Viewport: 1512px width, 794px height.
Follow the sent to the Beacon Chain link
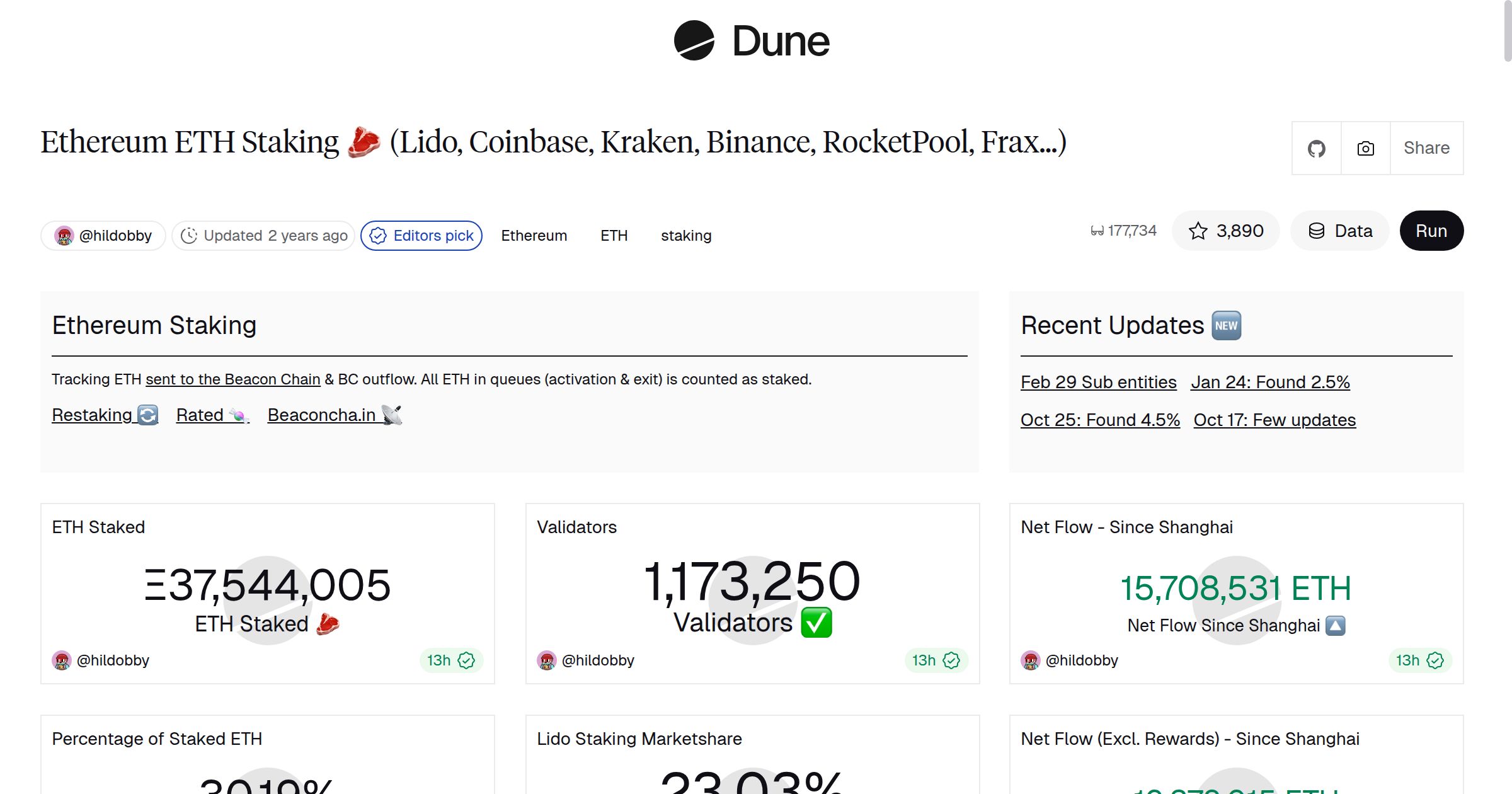click(x=232, y=379)
